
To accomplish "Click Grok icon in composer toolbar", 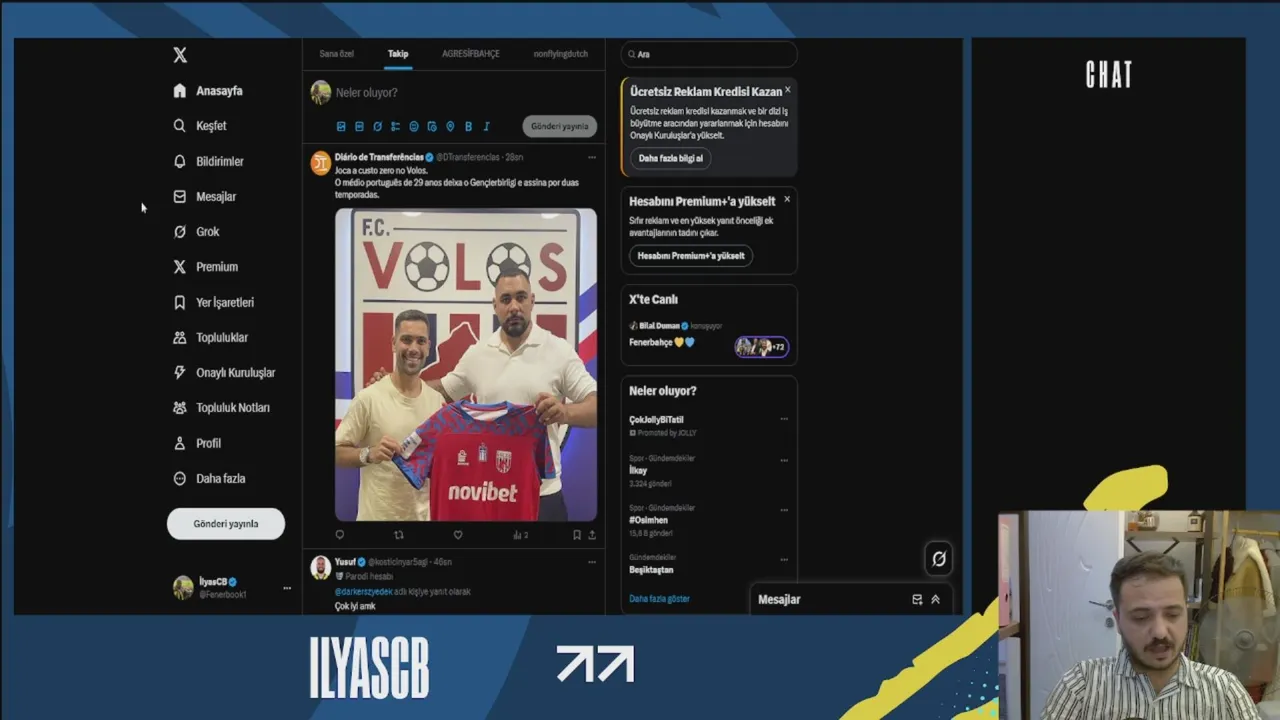I will point(377,127).
